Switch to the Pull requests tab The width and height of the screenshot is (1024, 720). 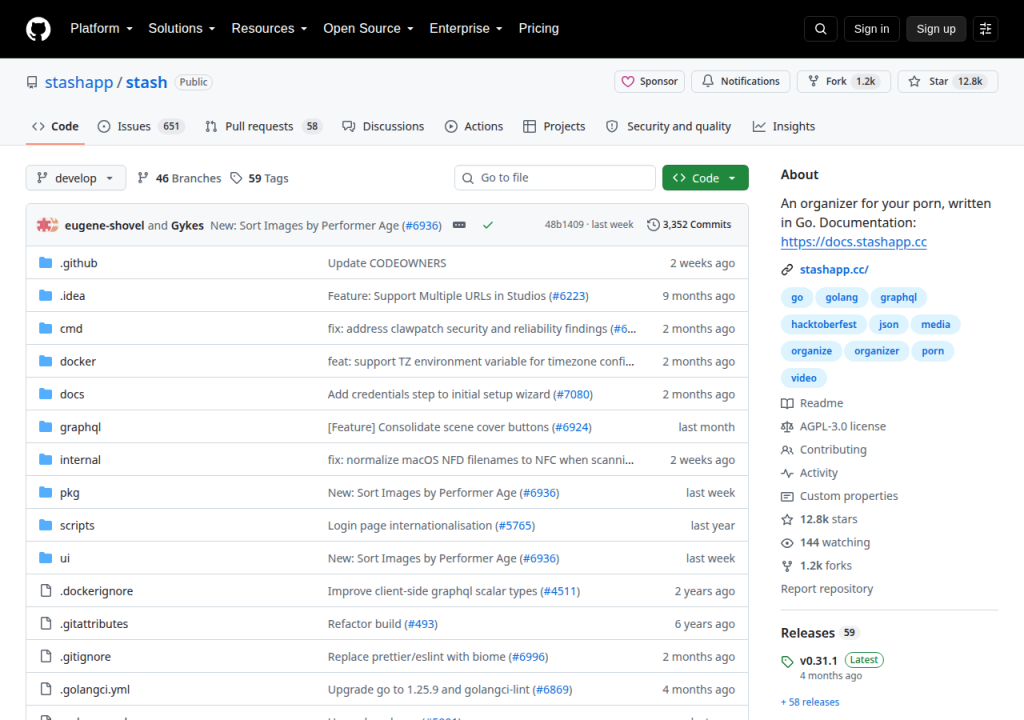click(264, 127)
